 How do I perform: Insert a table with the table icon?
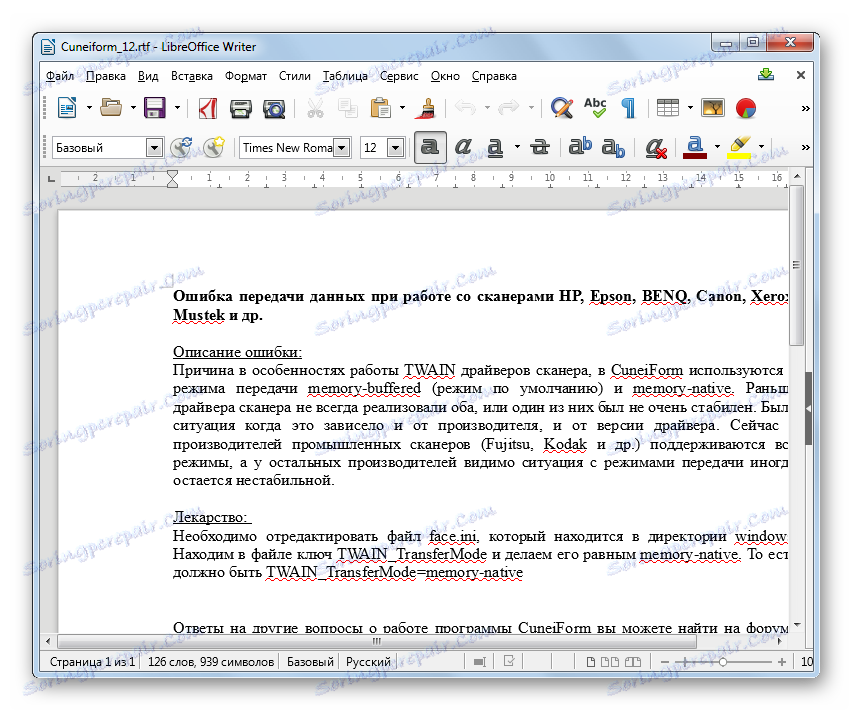point(667,108)
